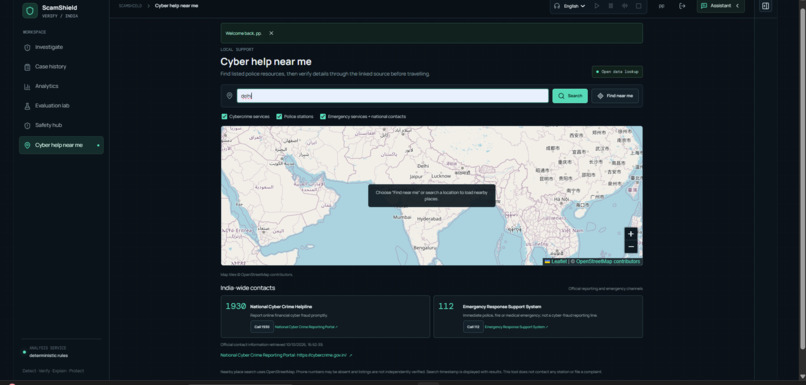Click the Assistant chat bubble icon
Screen dimensions: 806x385
pos(704,6)
